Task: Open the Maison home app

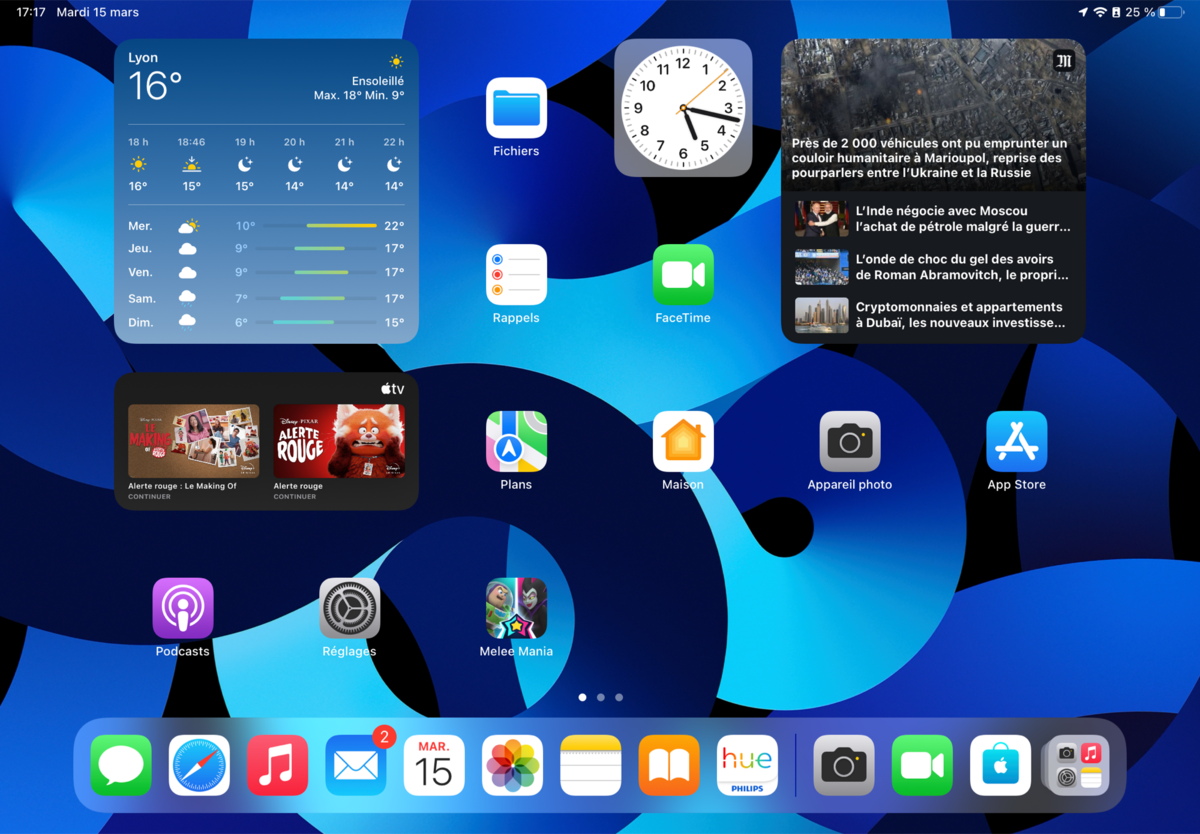Action: (x=683, y=441)
